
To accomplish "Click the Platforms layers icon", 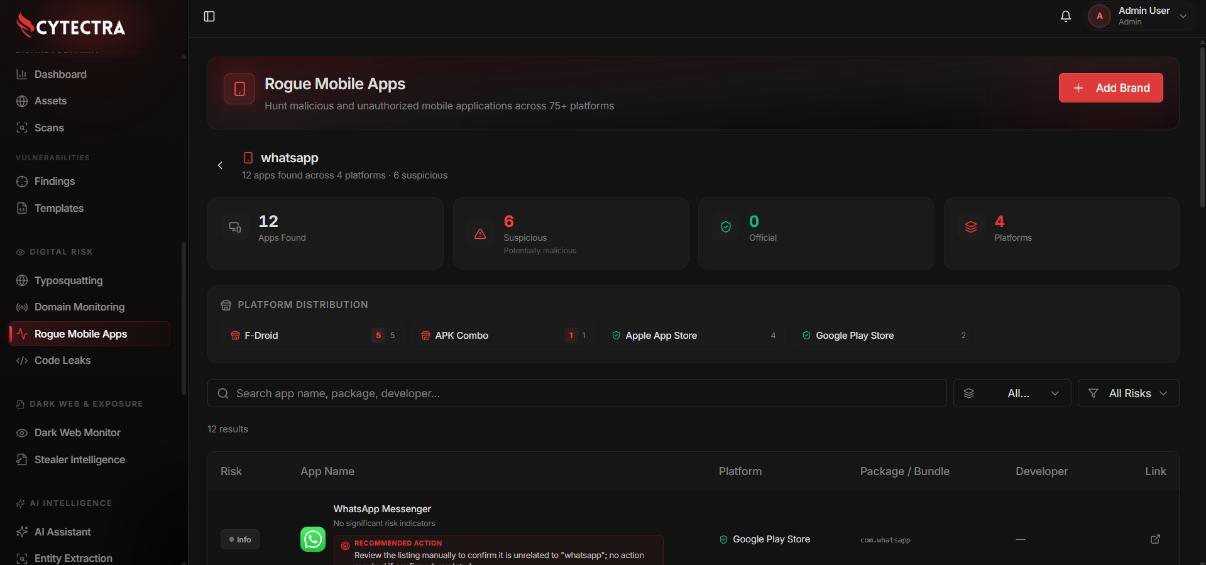I will (971, 227).
